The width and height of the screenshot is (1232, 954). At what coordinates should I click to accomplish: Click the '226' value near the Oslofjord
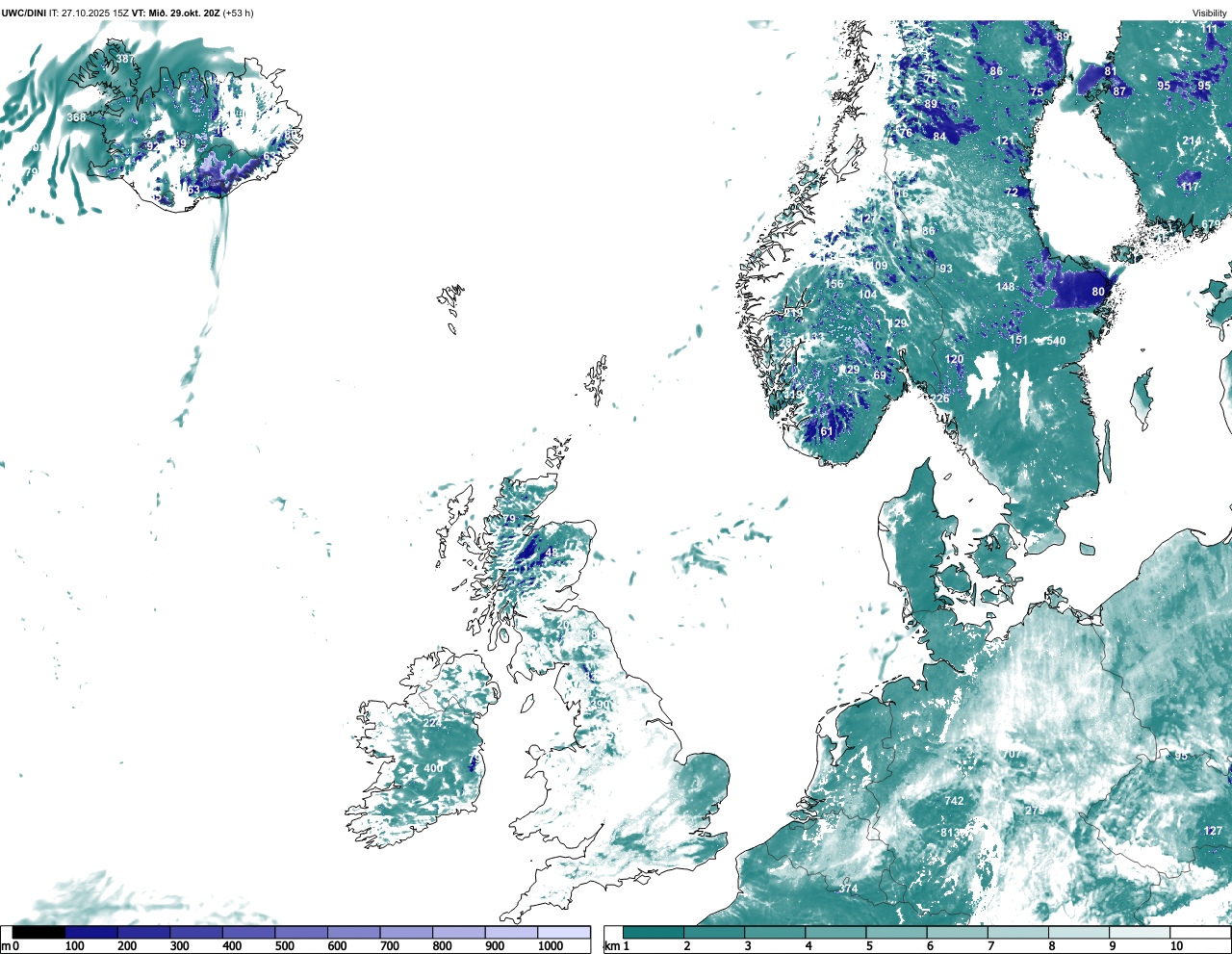coord(939,399)
